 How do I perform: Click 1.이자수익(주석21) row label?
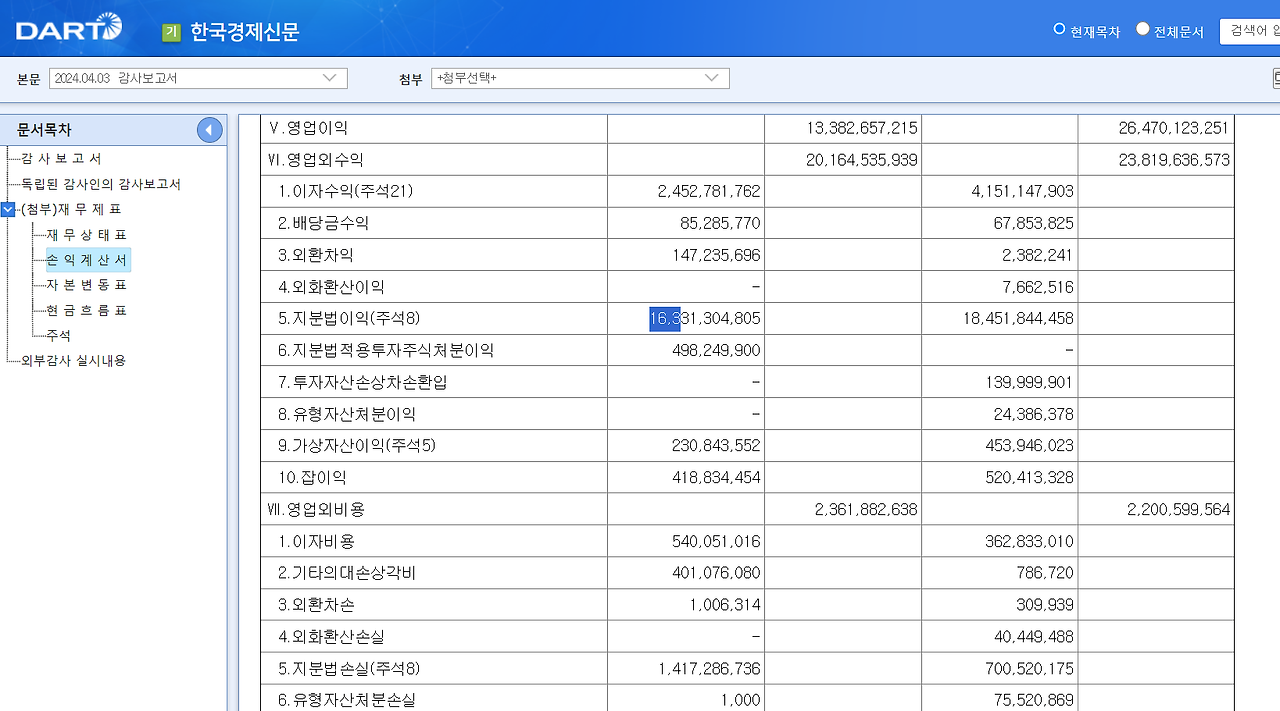(x=346, y=191)
